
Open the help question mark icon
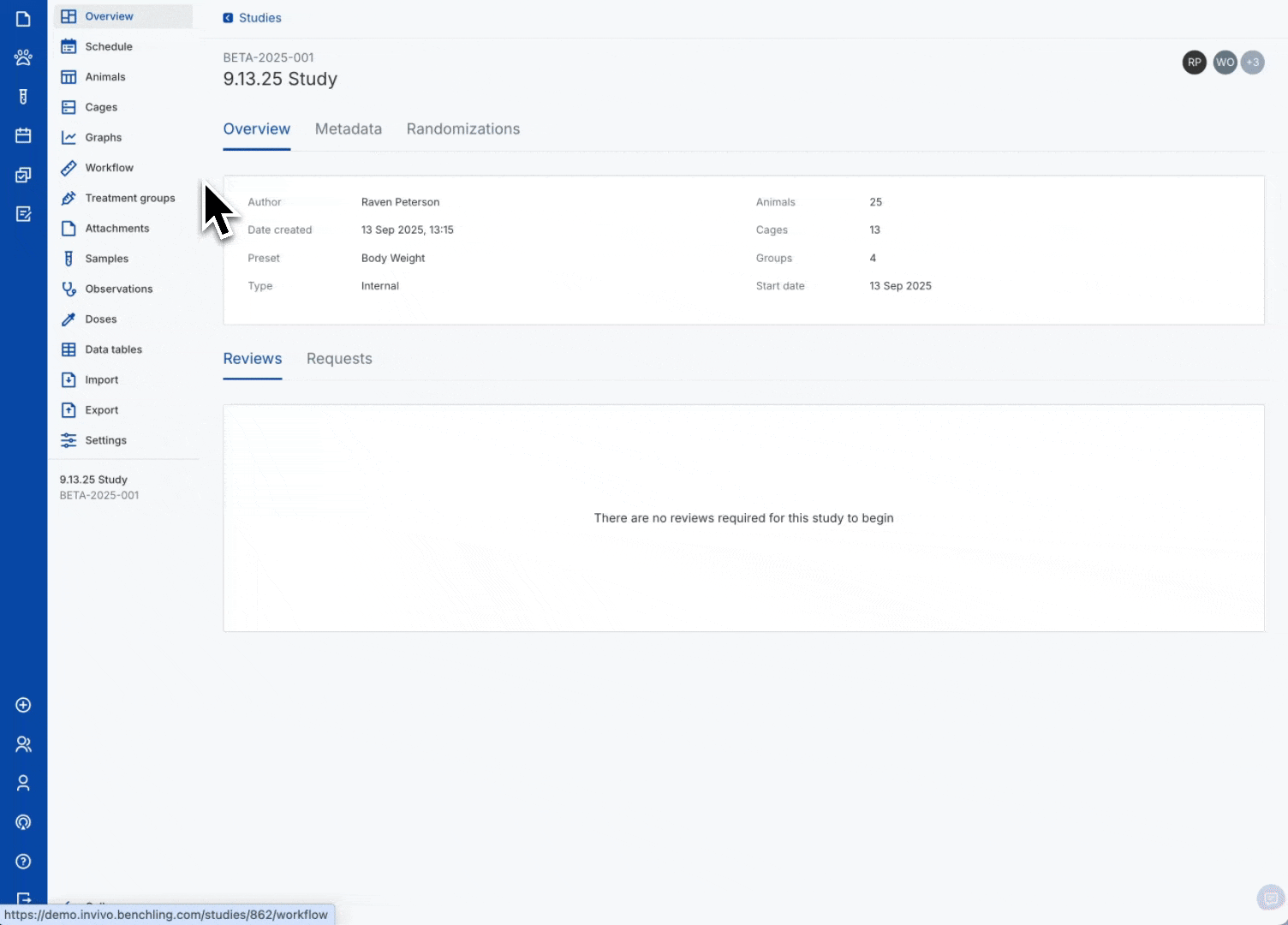pyautogui.click(x=23, y=862)
